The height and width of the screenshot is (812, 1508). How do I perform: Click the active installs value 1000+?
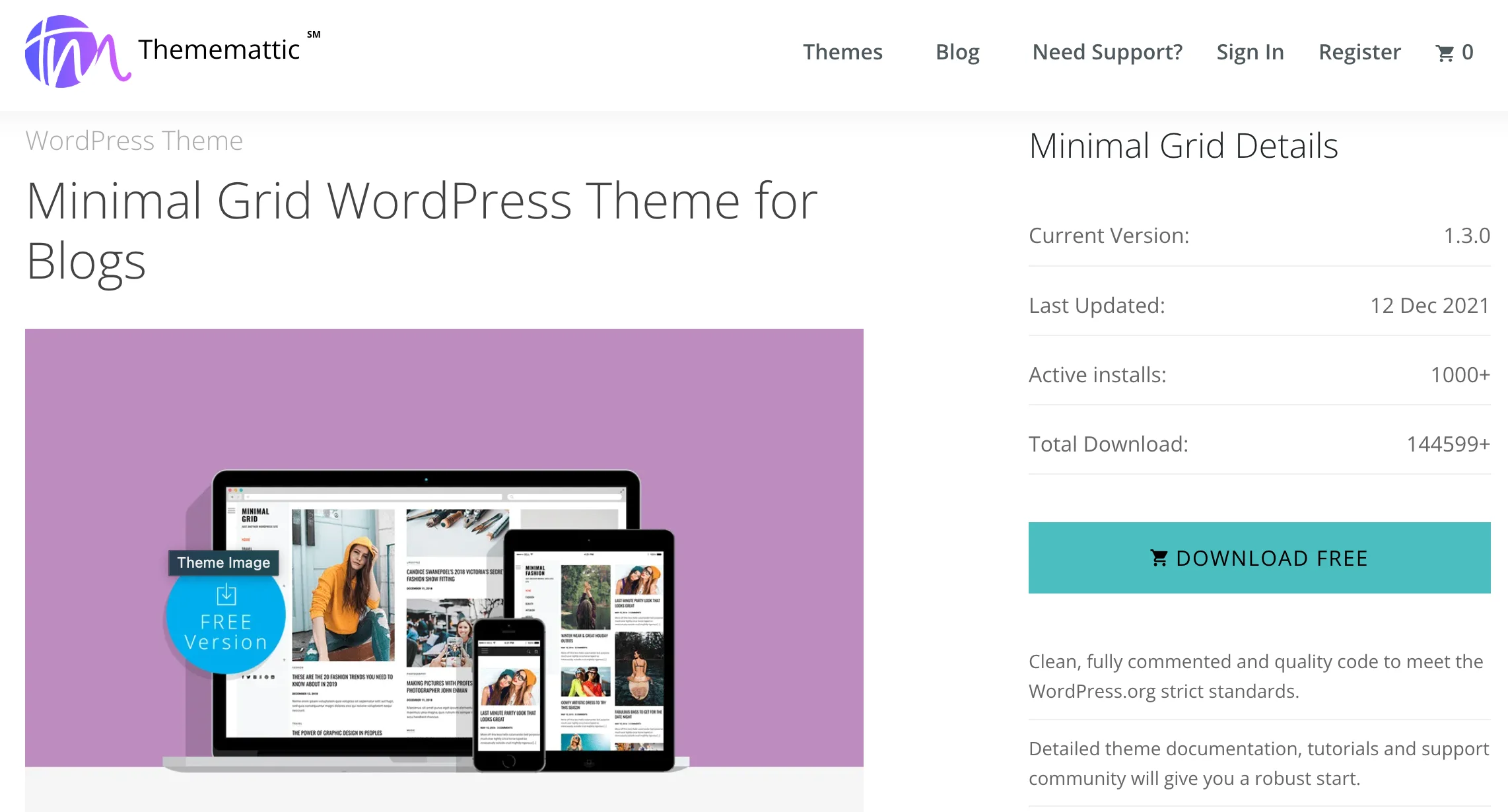(x=1460, y=374)
